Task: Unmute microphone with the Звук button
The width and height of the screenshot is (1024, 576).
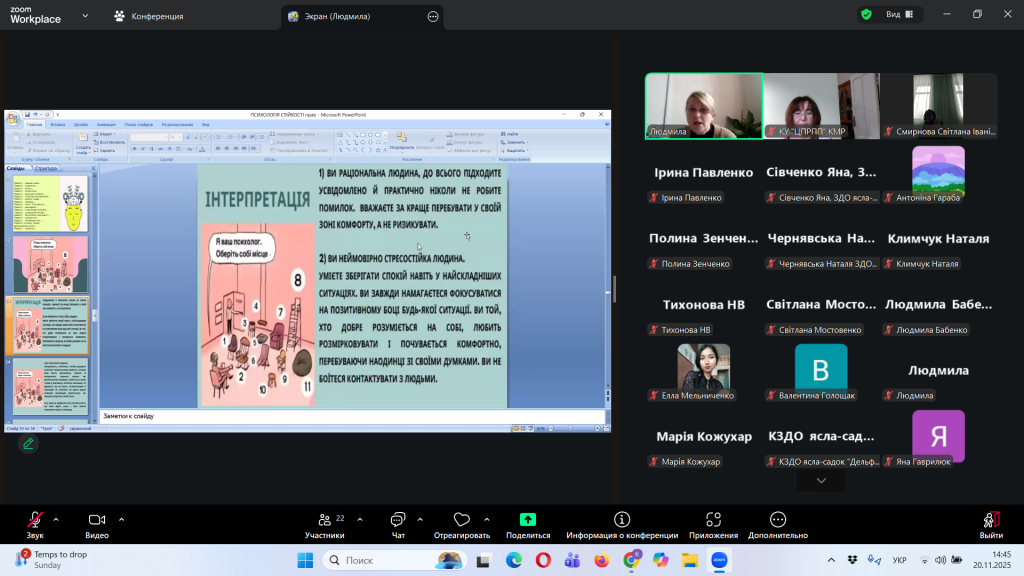Action: 35,520
